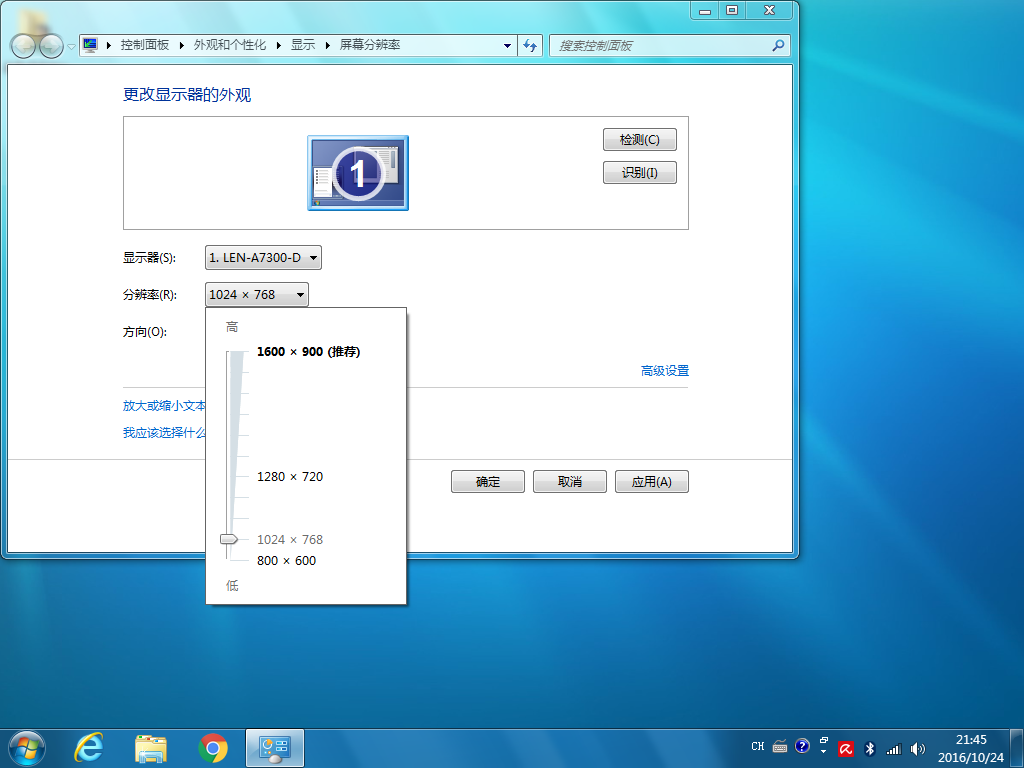Open the red Avira tray icon
The height and width of the screenshot is (768, 1024).
846,749
